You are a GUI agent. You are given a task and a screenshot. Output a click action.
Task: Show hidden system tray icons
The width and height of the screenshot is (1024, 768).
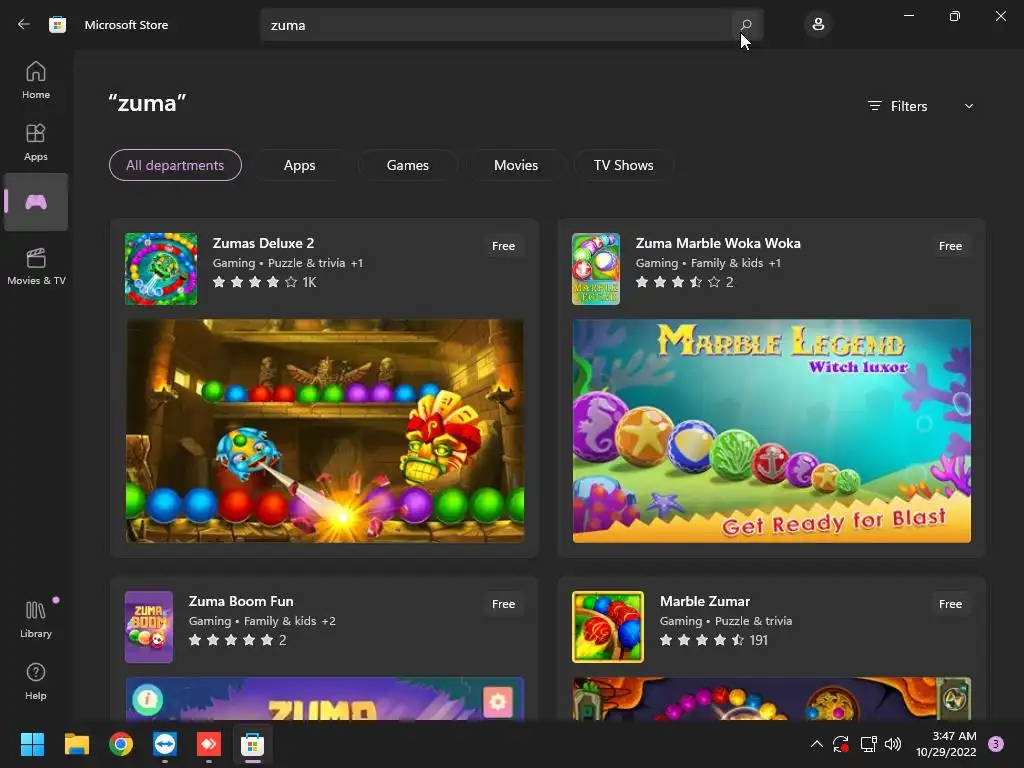816,744
